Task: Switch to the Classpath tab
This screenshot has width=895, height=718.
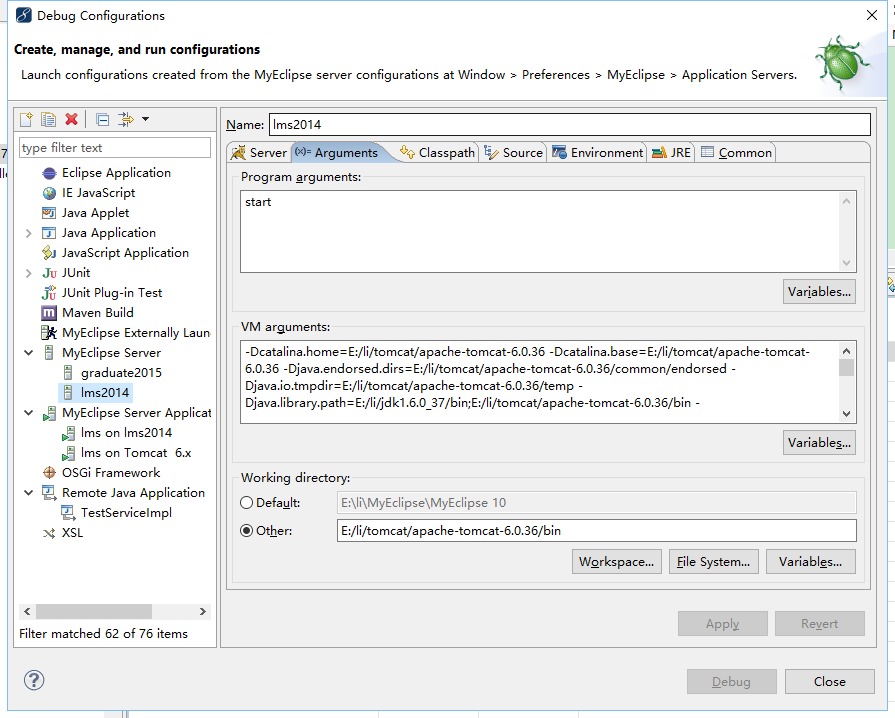Action: pos(437,152)
